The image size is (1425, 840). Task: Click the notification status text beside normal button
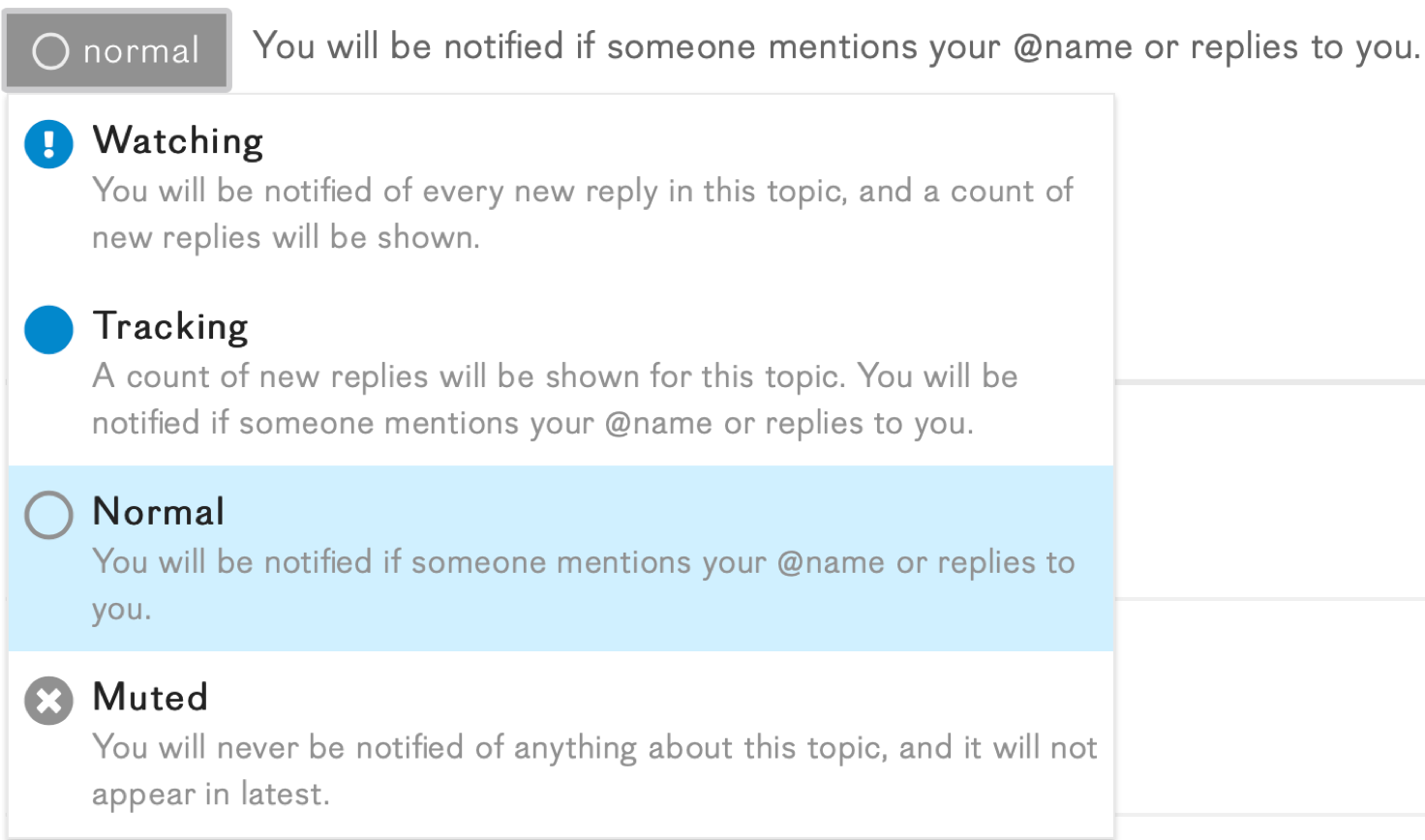836,46
